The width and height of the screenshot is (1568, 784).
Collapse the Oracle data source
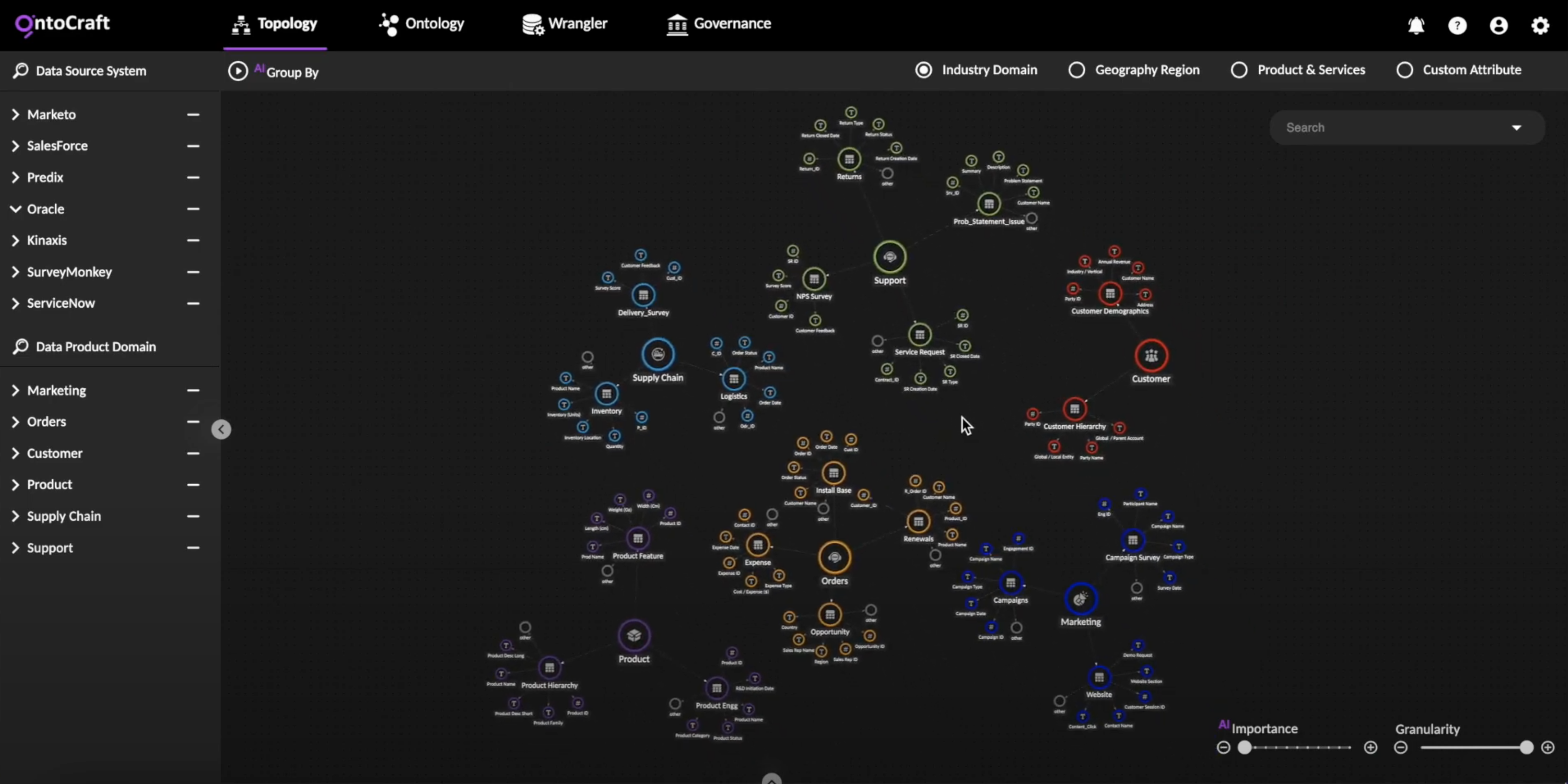(x=16, y=208)
